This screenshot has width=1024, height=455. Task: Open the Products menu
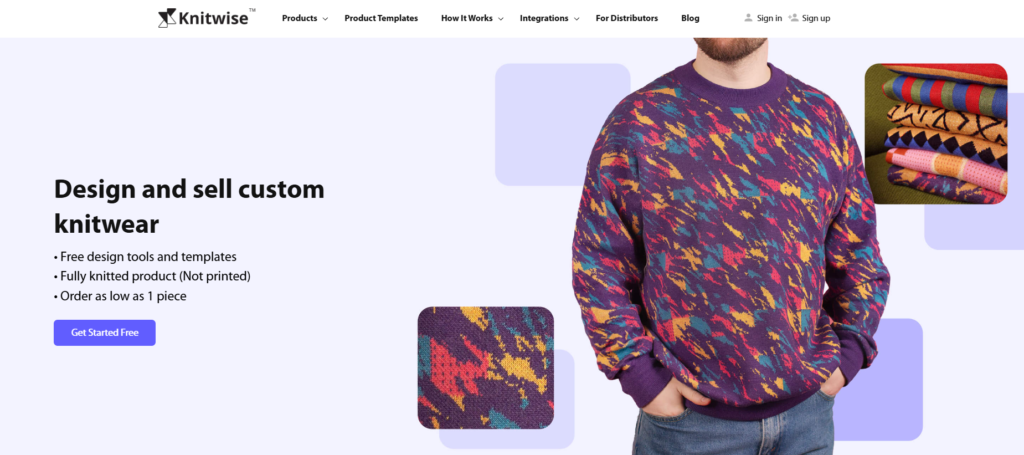coord(300,18)
